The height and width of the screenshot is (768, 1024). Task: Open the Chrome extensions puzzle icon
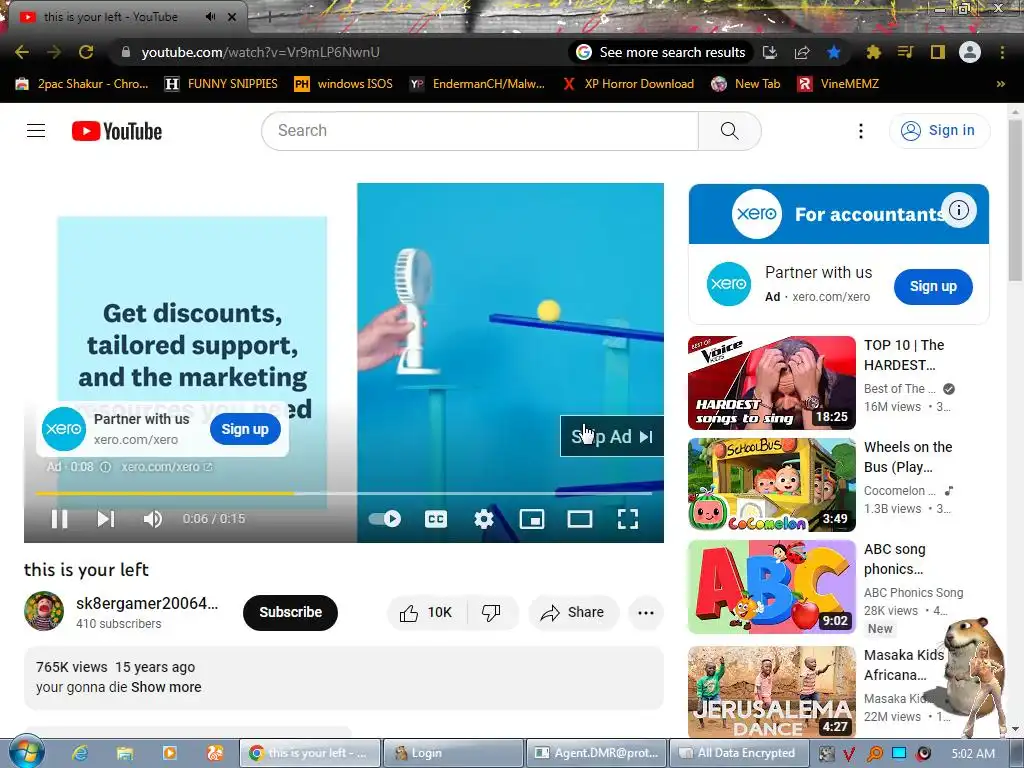pos(873,52)
